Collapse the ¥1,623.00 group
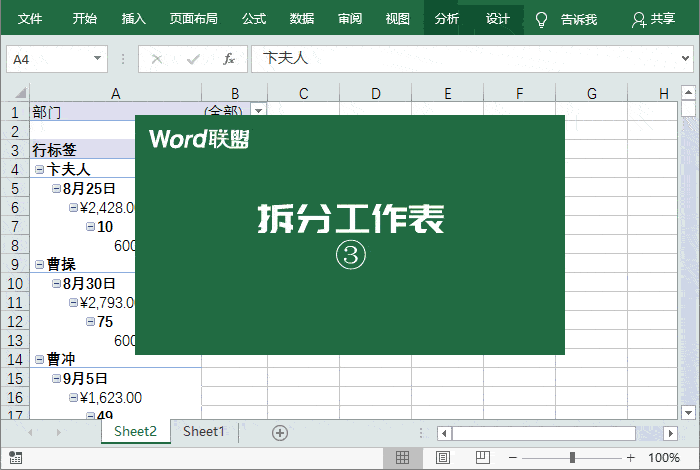Screen dimensions: 700x470 74,397
